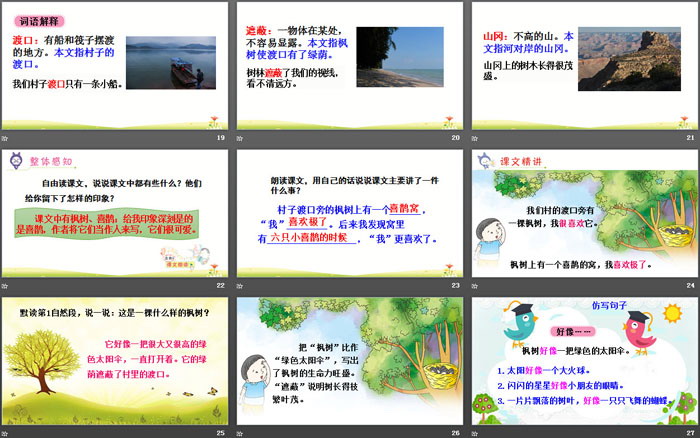Click slide number label 23
The height and width of the screenshot is (438, 700).
455,285
